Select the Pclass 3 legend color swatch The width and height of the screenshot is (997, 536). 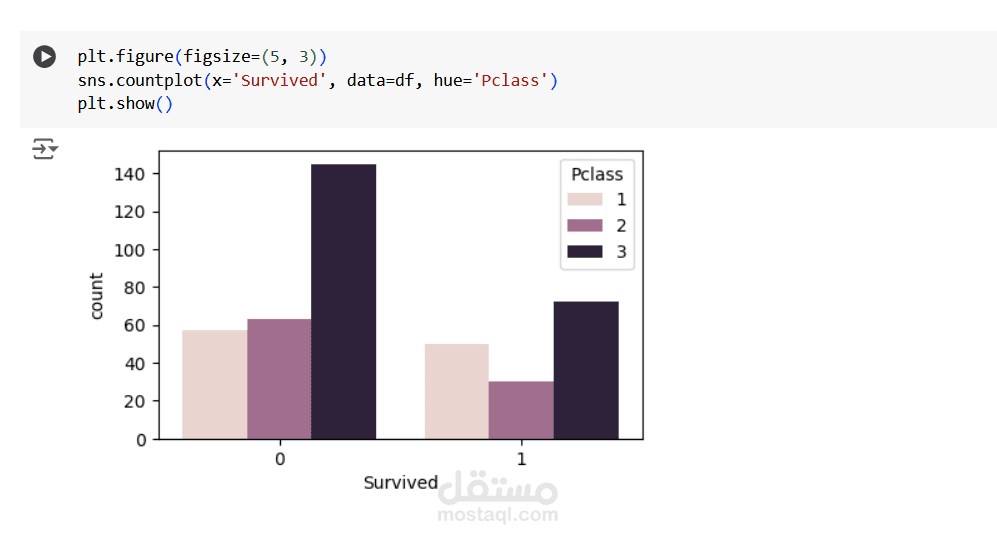[x=585, y=252]
